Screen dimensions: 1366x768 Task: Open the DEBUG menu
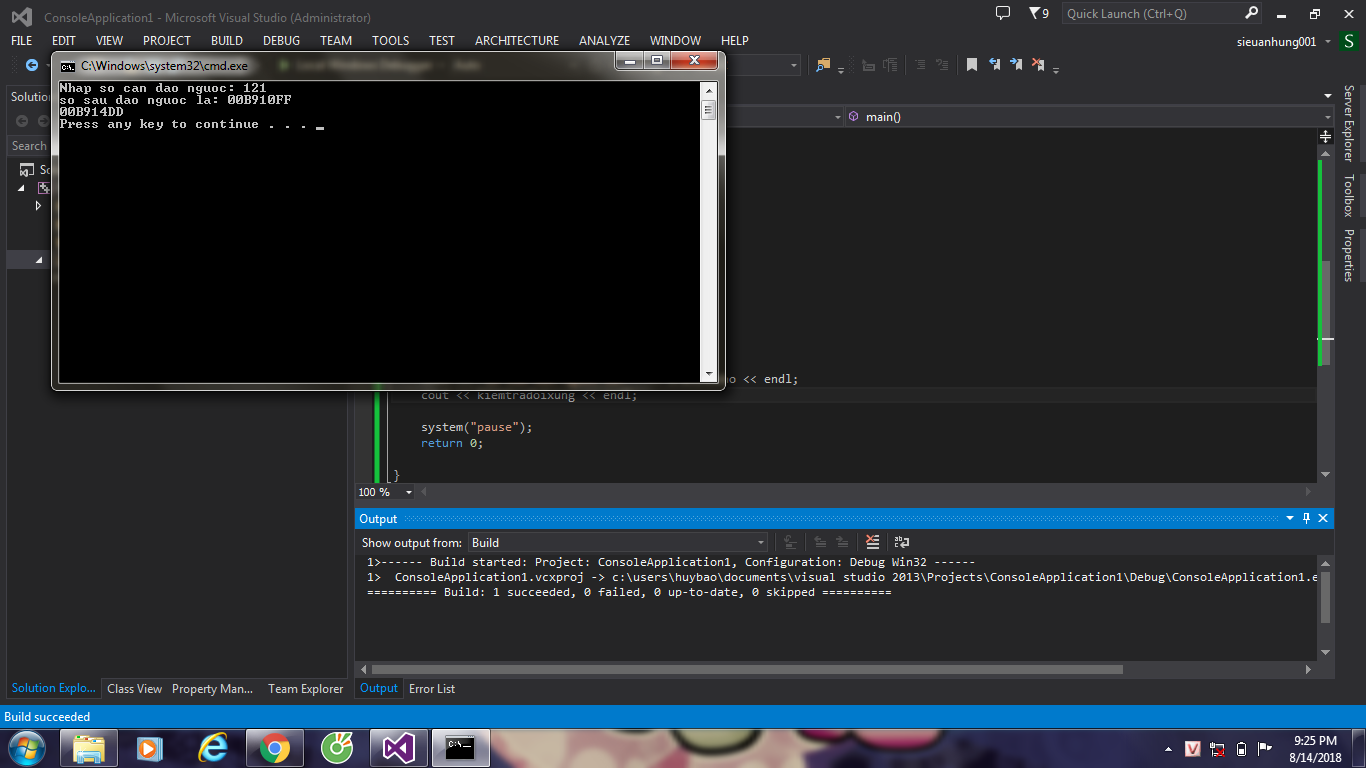pos(281,41)
